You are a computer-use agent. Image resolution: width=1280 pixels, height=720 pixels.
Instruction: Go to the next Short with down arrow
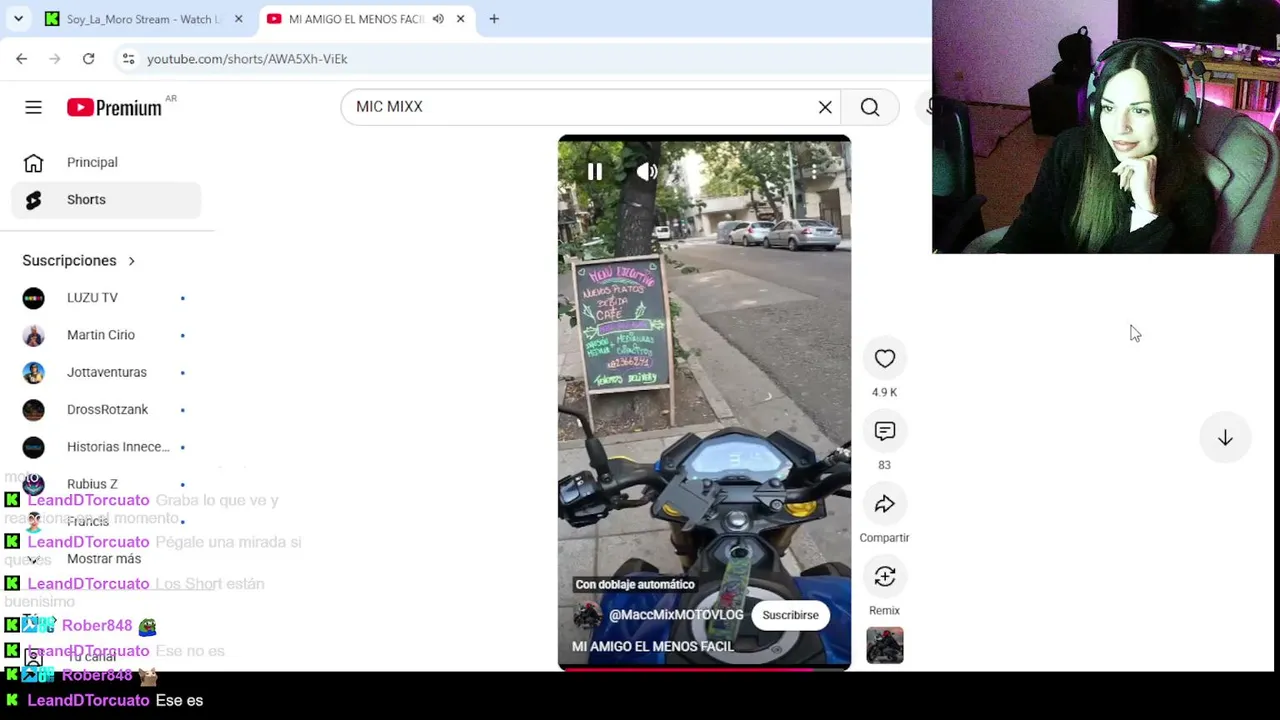pos(1225,438)
